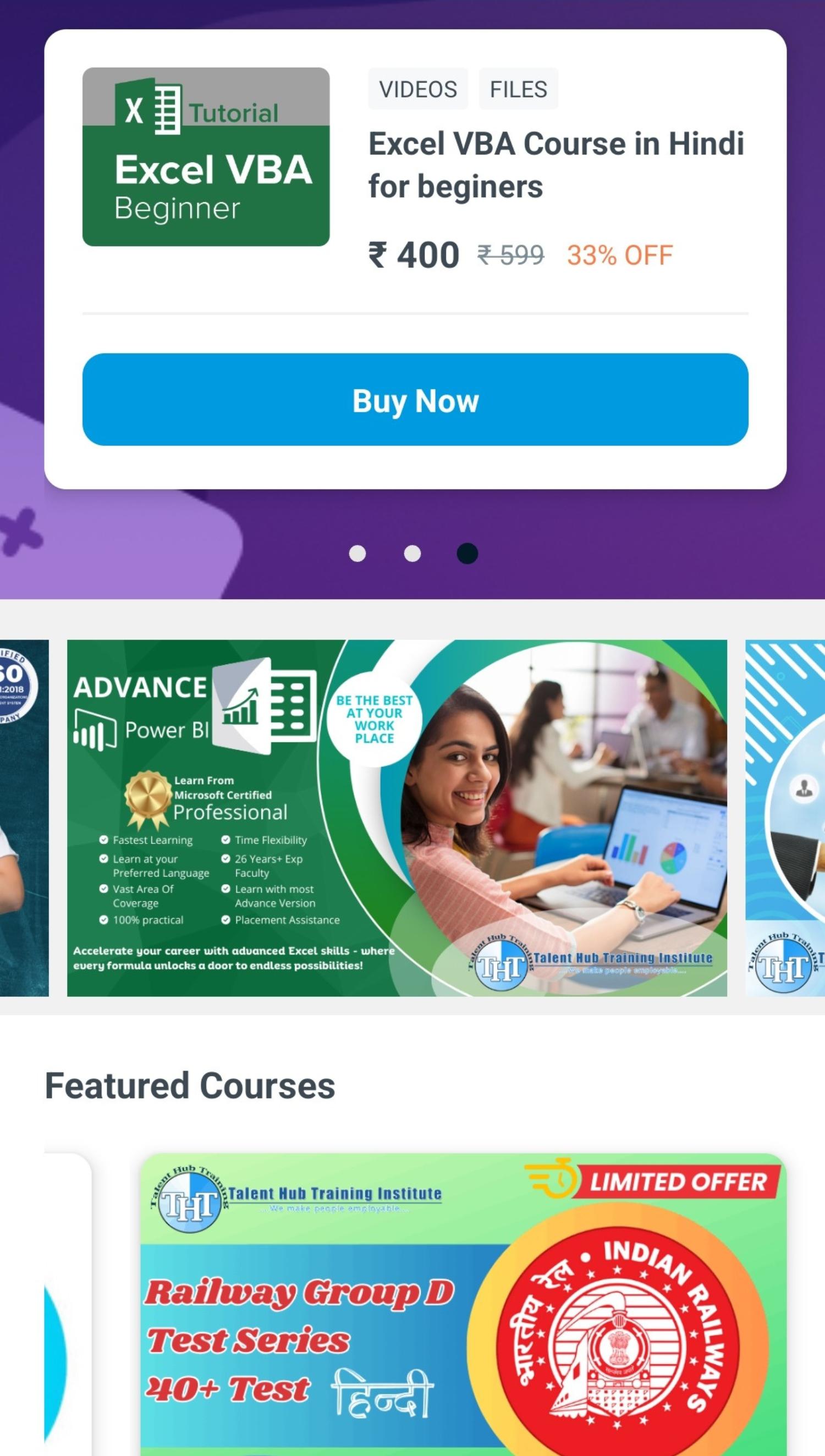825x1456 pixels.
Task: Open Excel VBA Course in Hindi title
Action: click(557, 165)
